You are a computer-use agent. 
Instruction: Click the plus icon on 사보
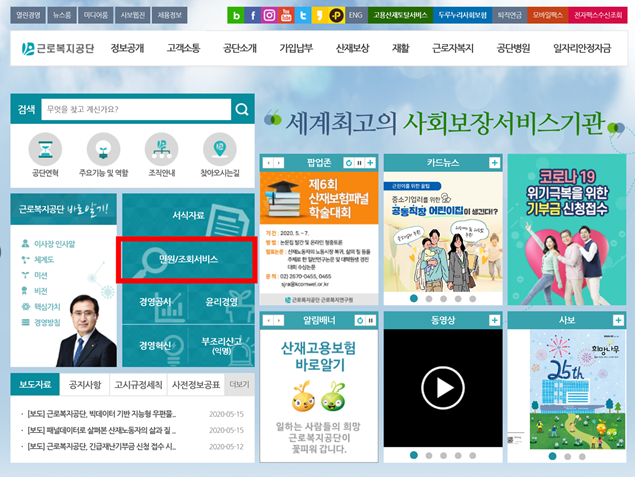[x=618, y=320]
